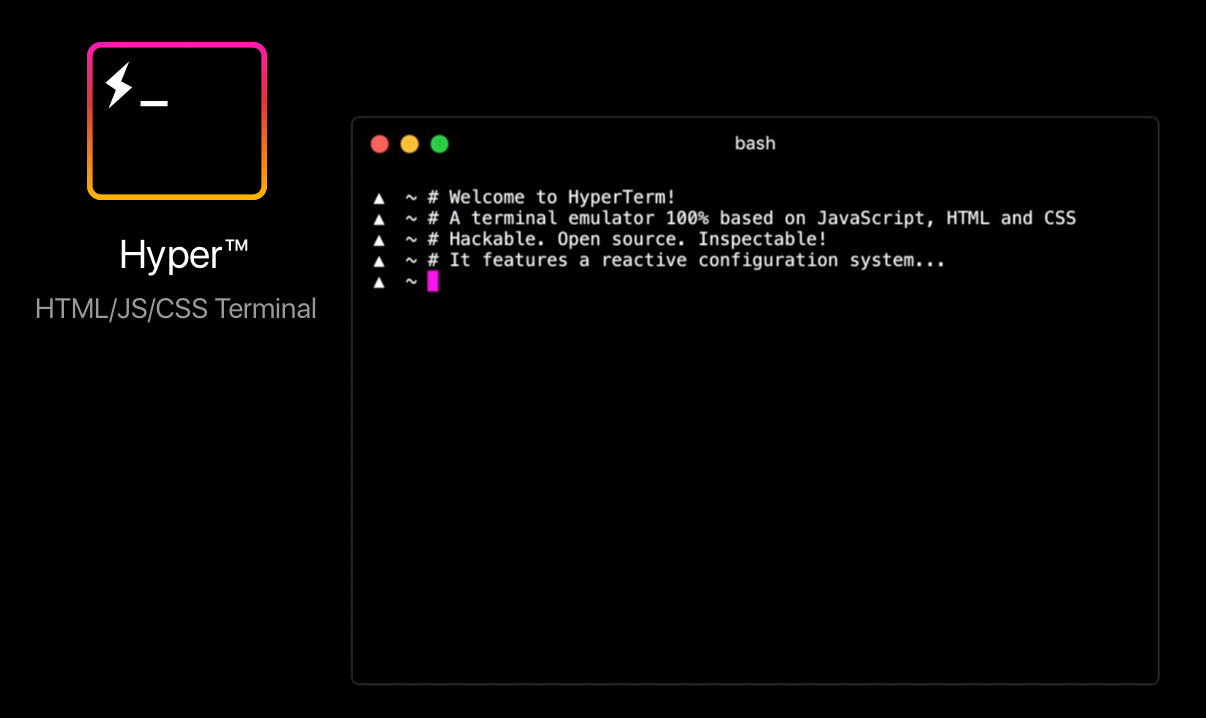
Task: Click the underscore cursor in the Hyper logo
Action: click(x=154, y=104)
